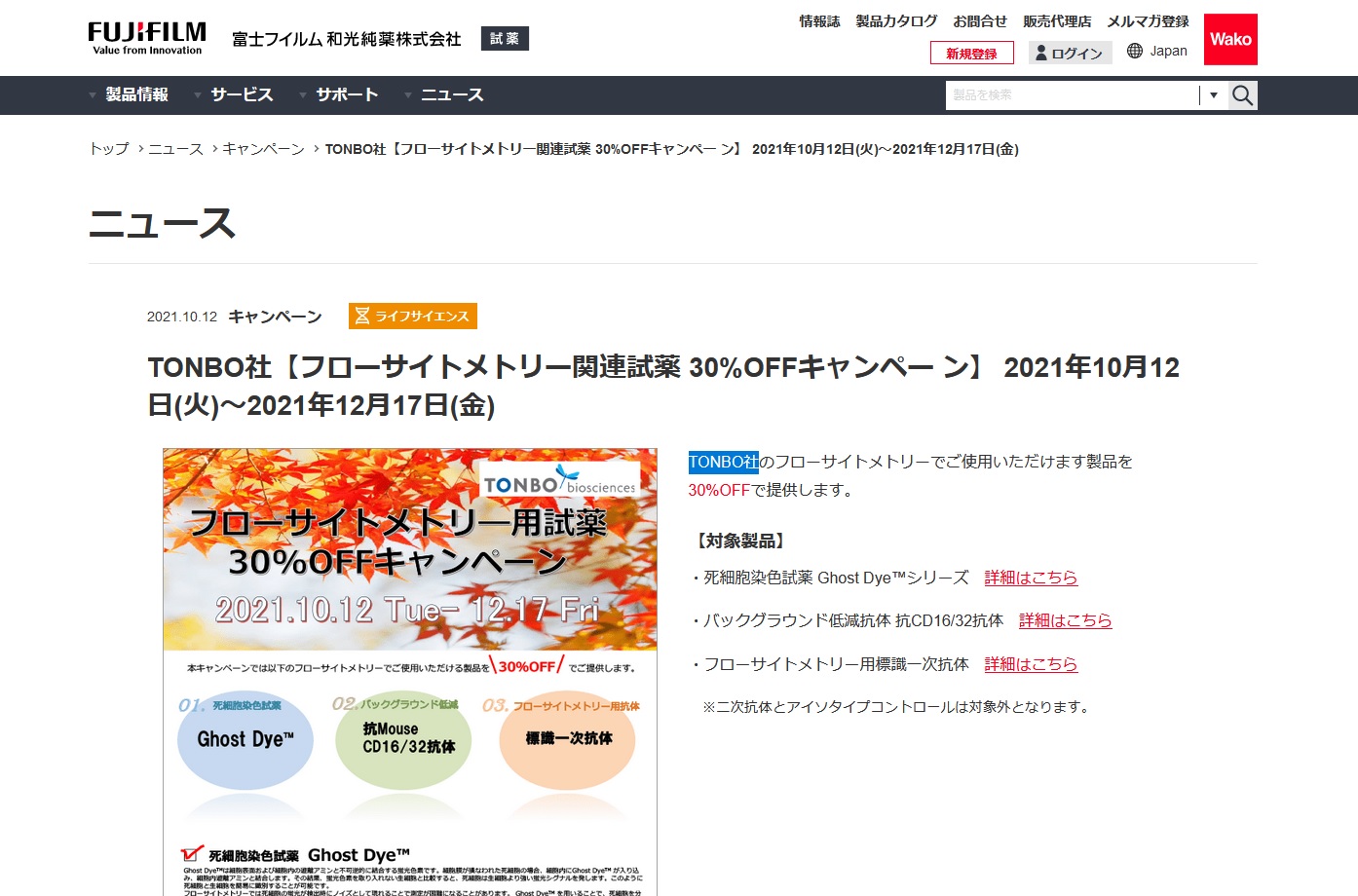Image resolution: width=1358 pixels, height=896 pixels.
Task: Click the キャンペーン category label beside date
Action: [275, 317]
